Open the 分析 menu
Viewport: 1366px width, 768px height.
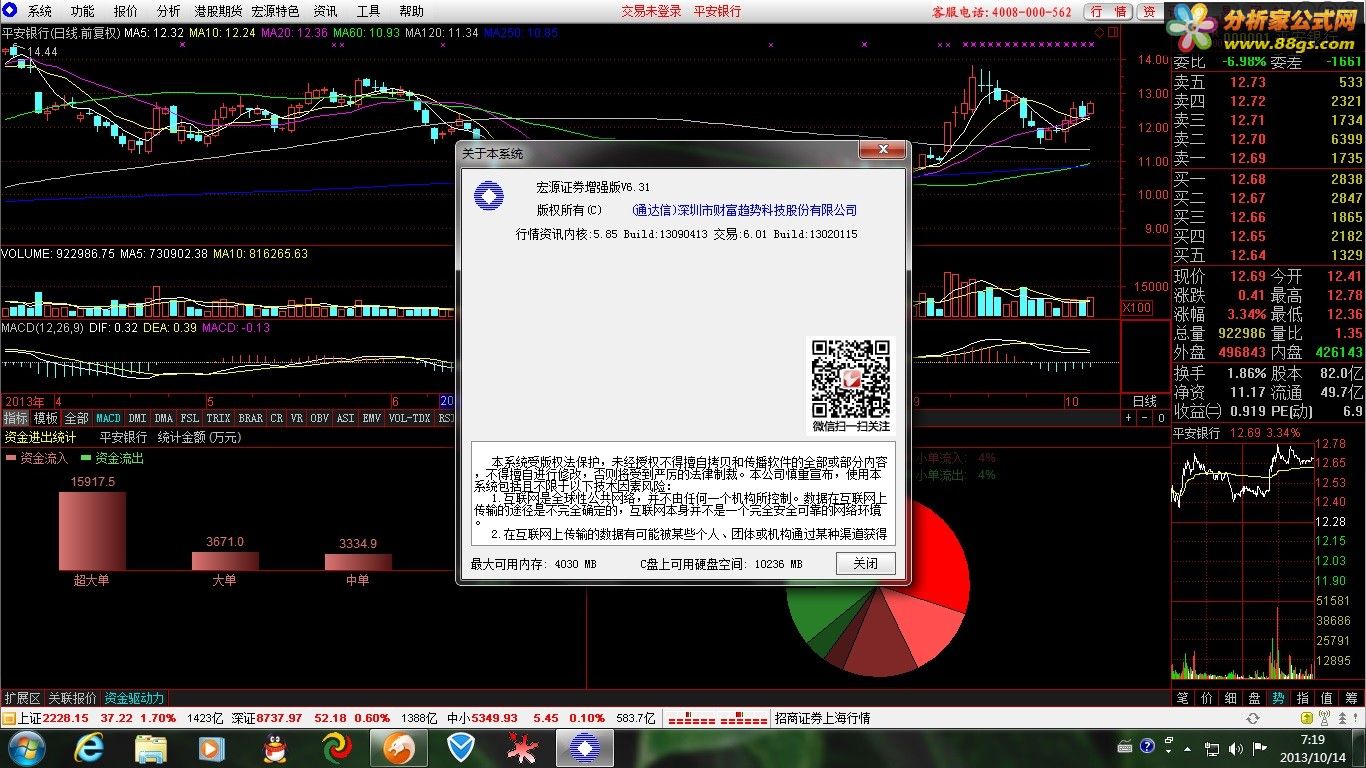click(169, 11)
